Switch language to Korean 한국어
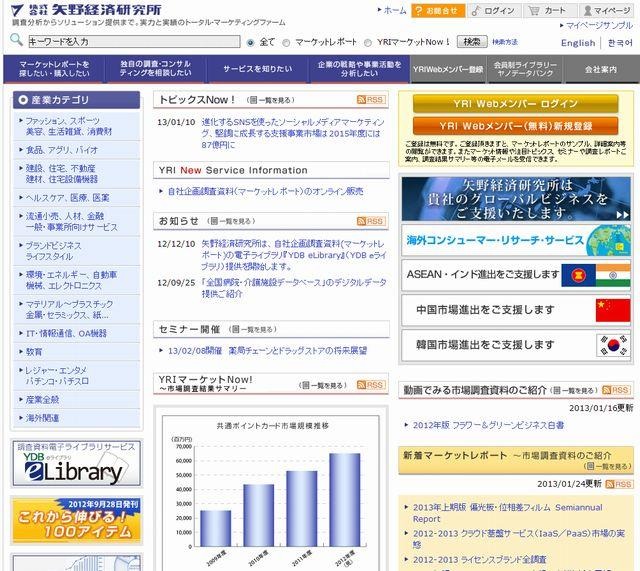Viewport: 640px width, 571px height. pyautogui.click(x=620, y=43)
